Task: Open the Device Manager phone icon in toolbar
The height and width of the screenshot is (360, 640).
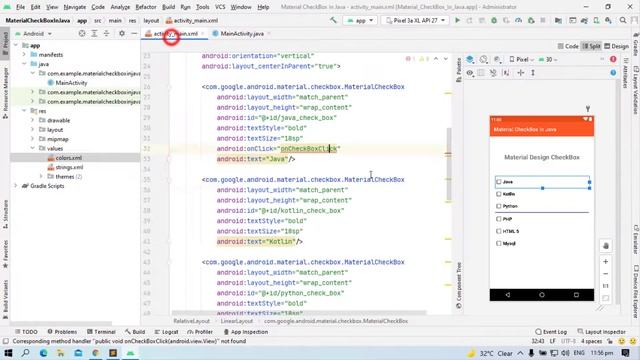Action: click(596, 20)
